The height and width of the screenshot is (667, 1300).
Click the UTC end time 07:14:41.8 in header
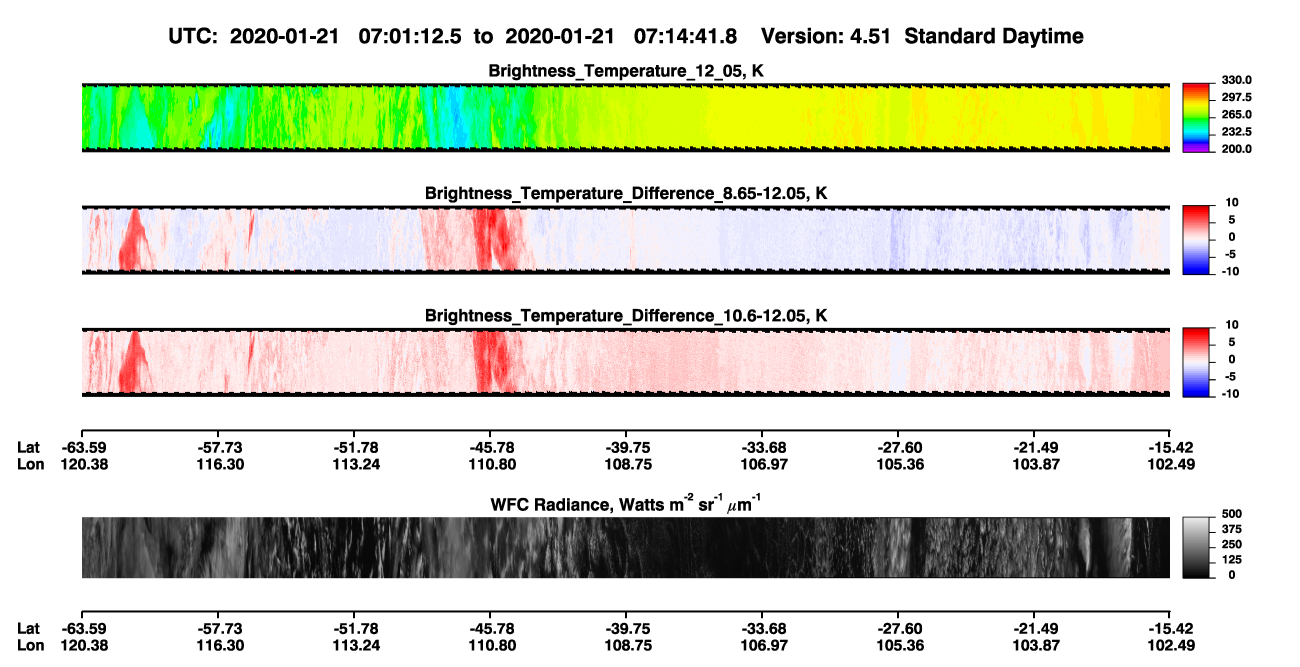tap(686, 37)
